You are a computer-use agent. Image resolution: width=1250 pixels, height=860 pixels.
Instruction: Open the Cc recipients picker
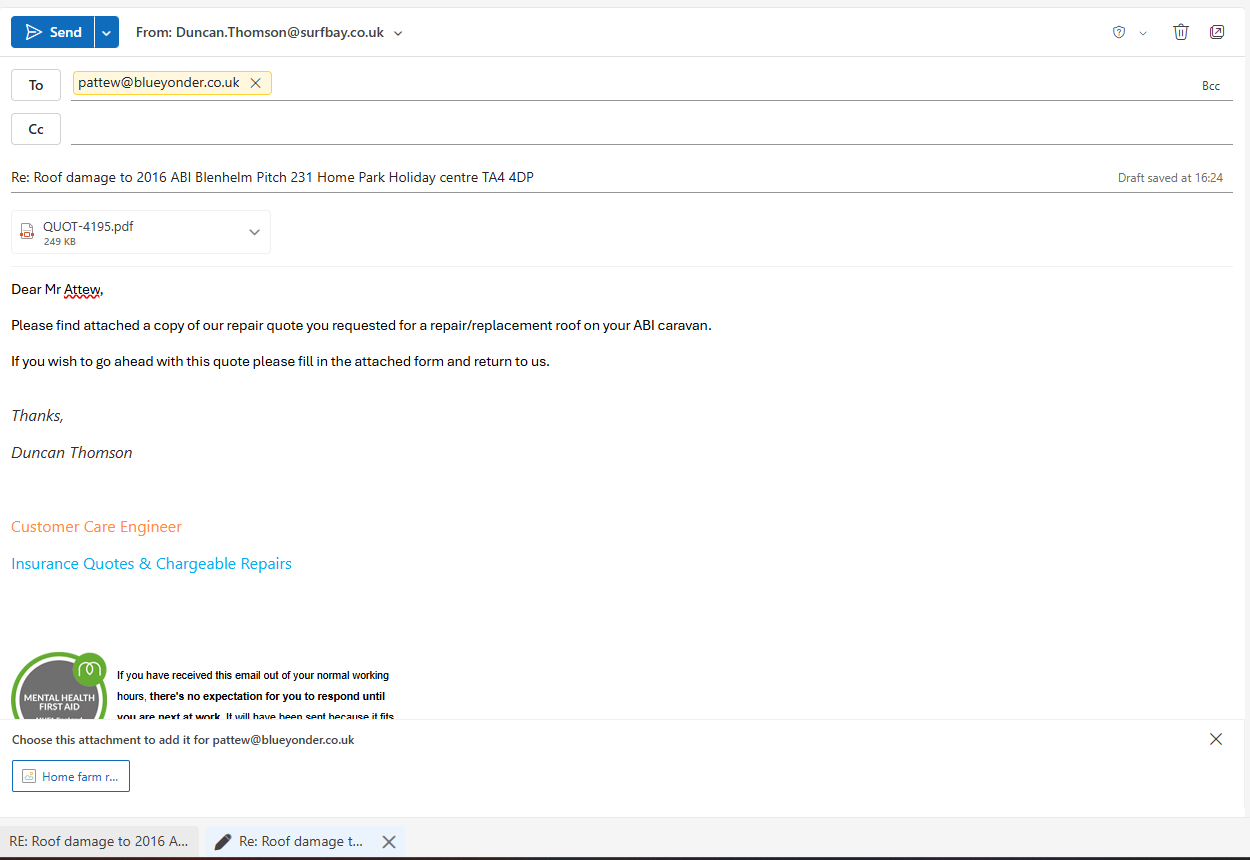point(36,129)
